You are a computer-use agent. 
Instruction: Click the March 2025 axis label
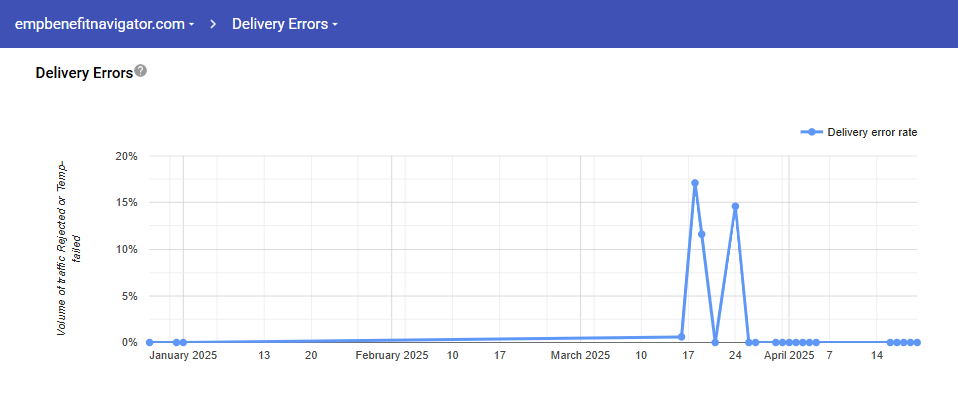580,356
